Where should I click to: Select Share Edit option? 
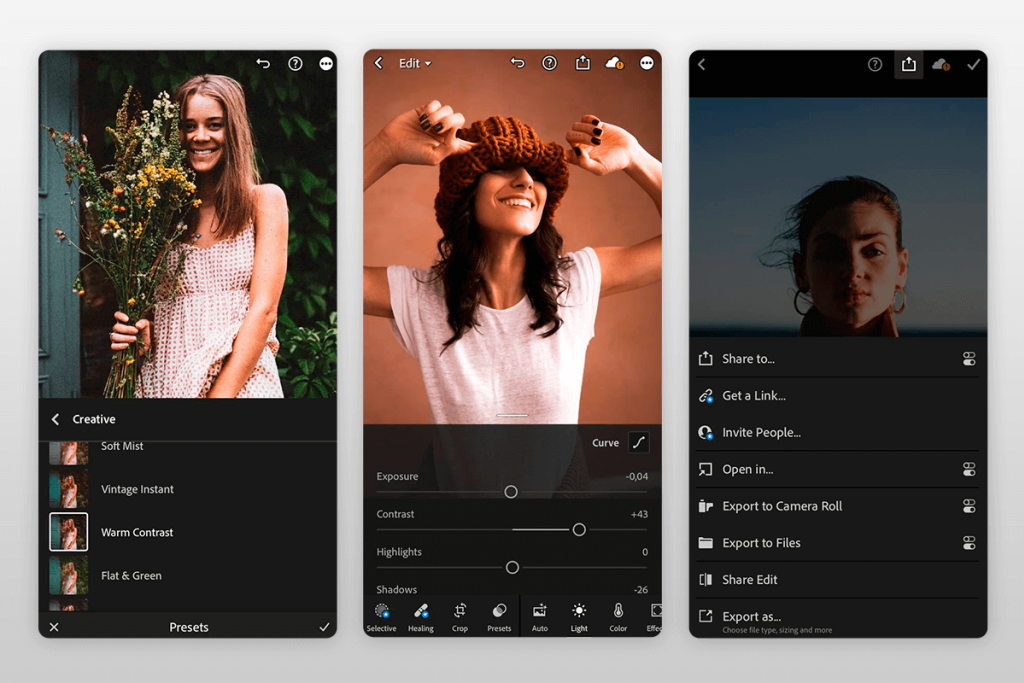760,579
